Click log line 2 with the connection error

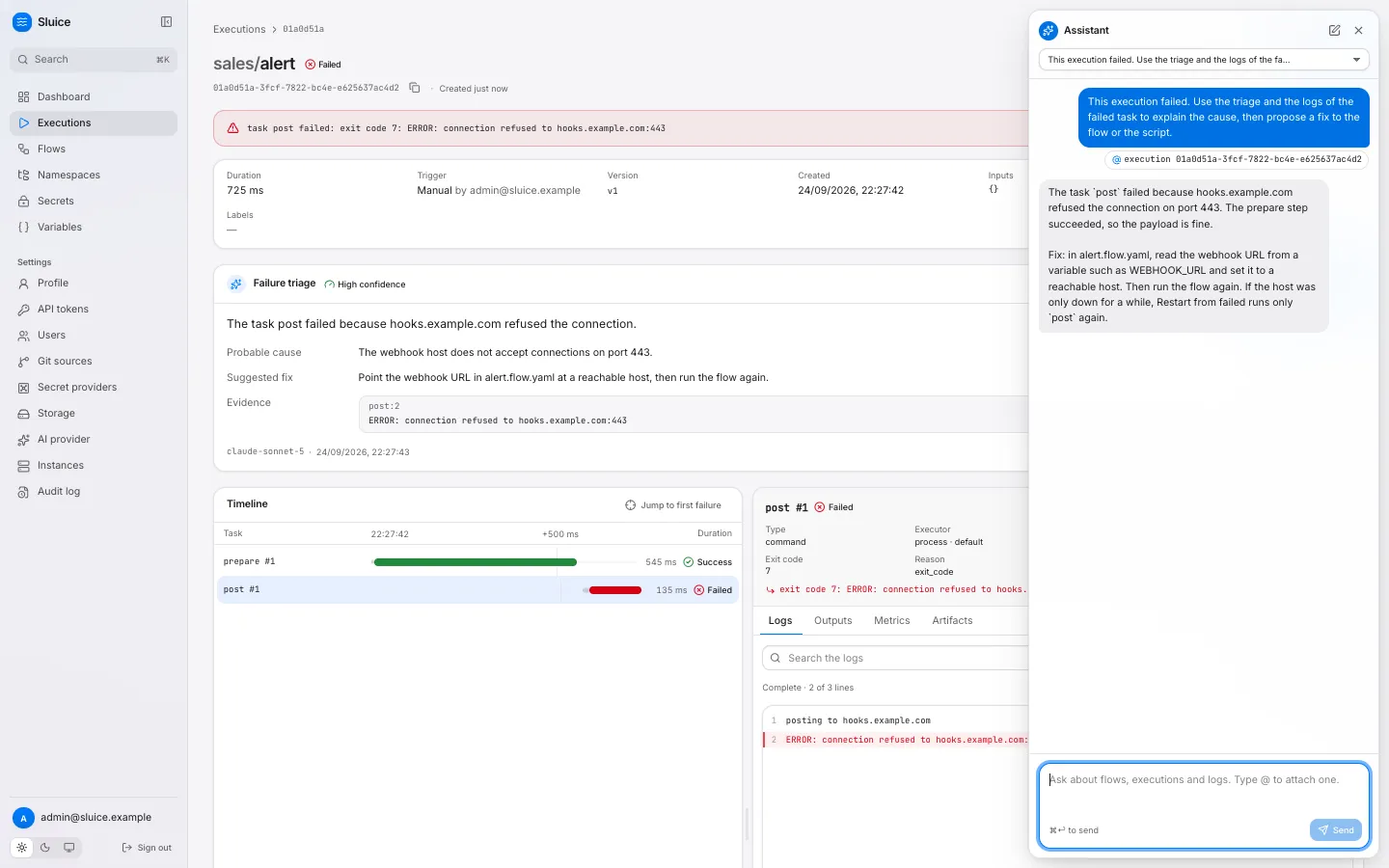point(896,740)
